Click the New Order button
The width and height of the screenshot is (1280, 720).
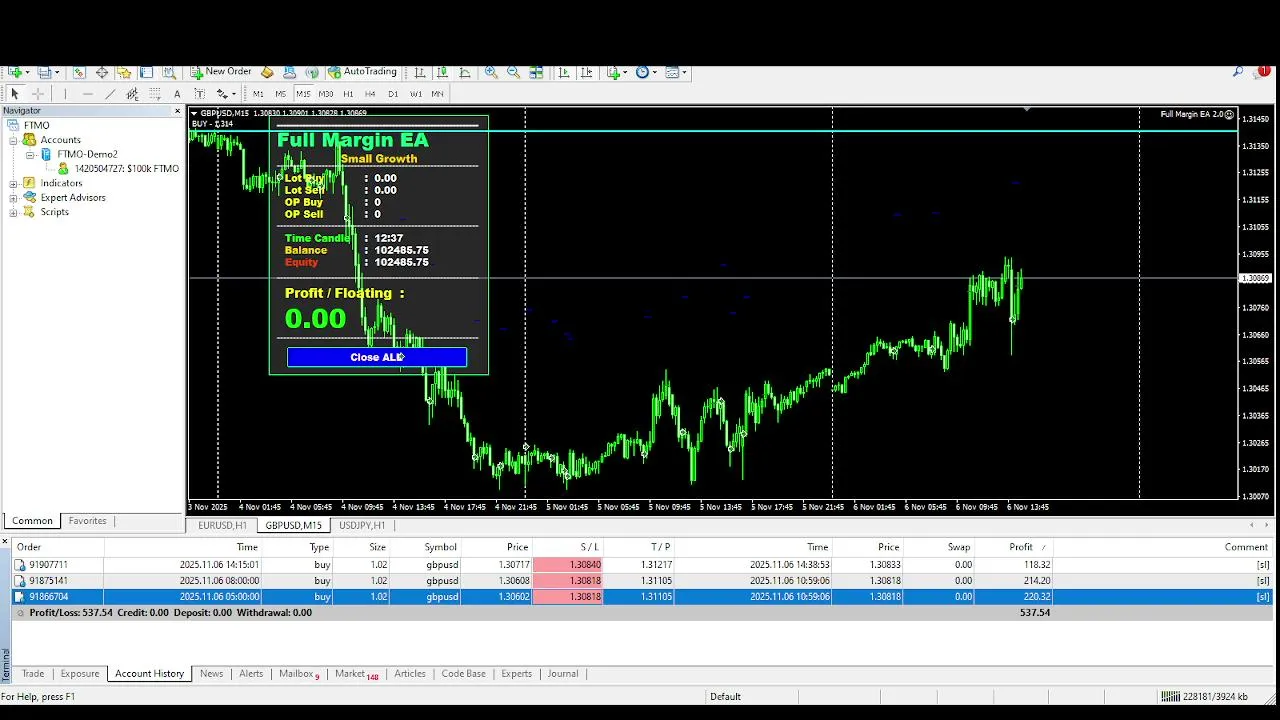[x=221, y=72]
